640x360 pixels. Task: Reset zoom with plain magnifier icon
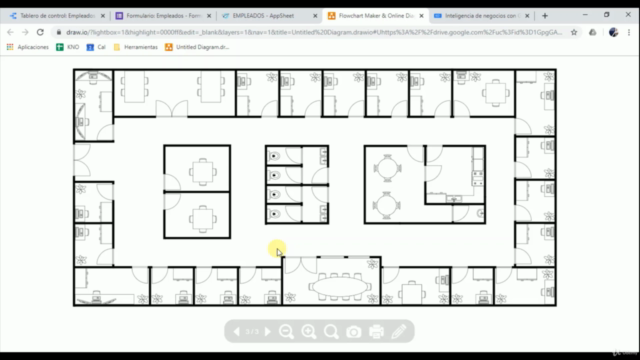[x=331, y=331]
